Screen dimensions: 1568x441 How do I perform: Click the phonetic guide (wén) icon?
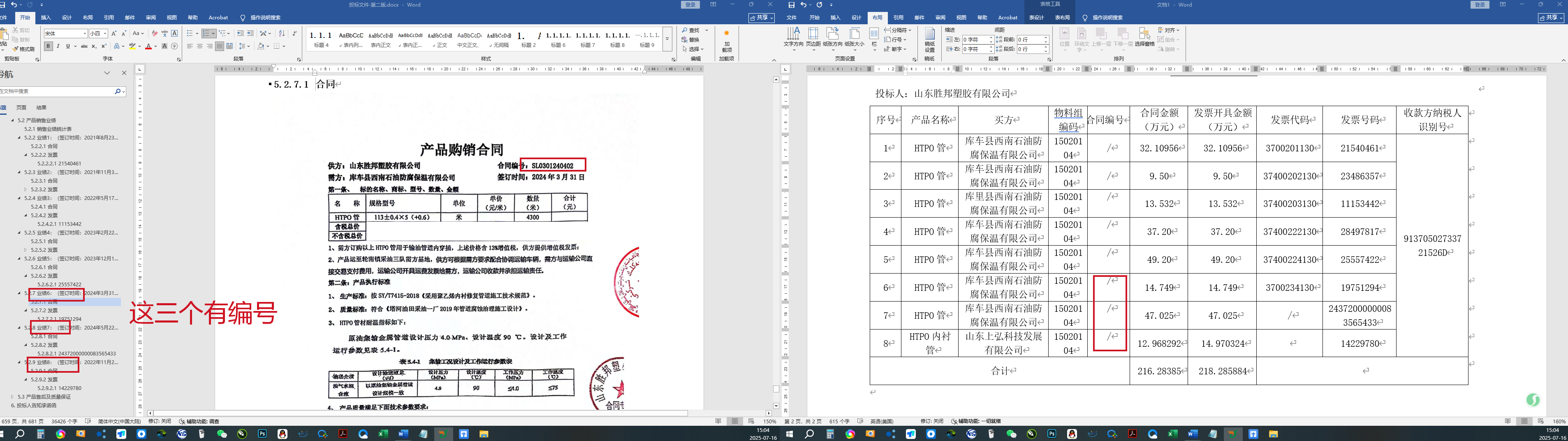[164, 33]
